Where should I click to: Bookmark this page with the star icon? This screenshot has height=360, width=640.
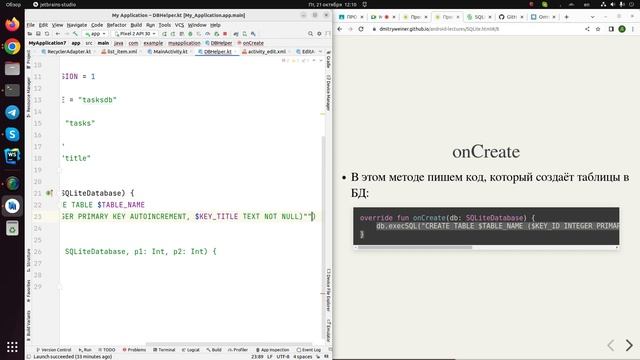[x=598, y=29]
